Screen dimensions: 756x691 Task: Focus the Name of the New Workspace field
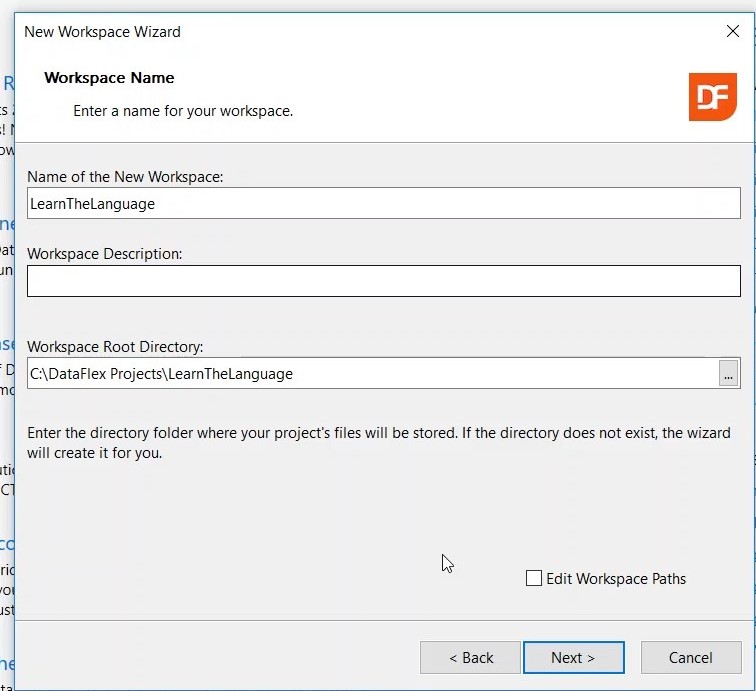click(x=383, y=203)
